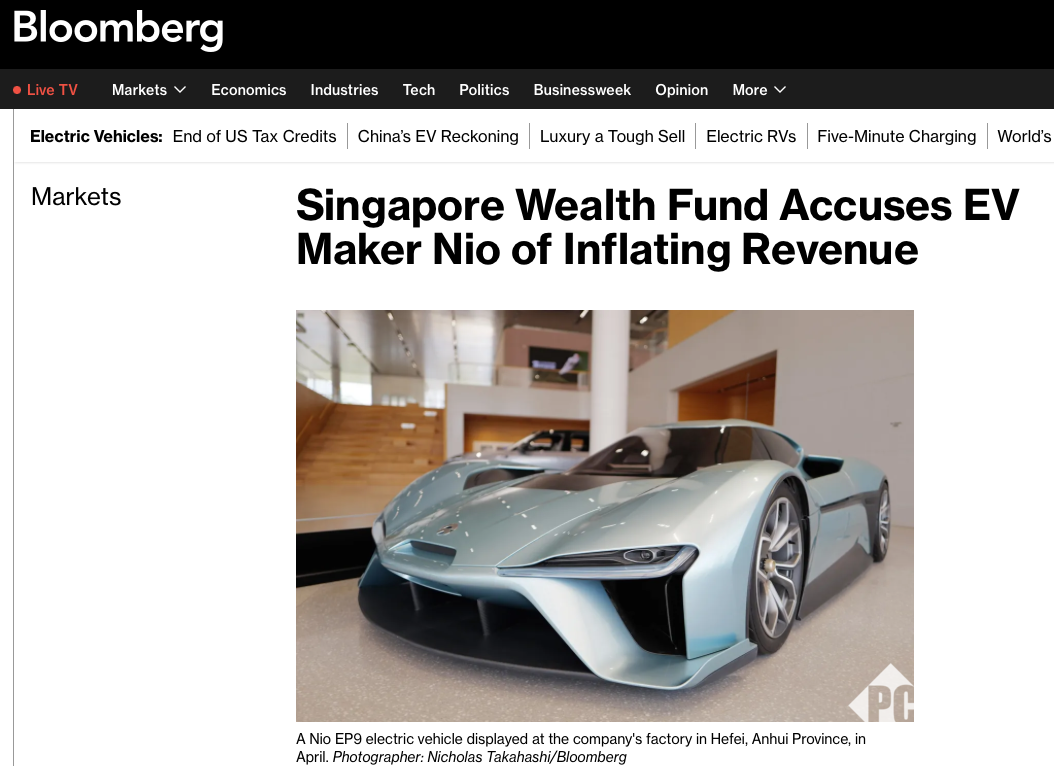
Task: Open the Opinion section
Action: (x=682, y=90)
